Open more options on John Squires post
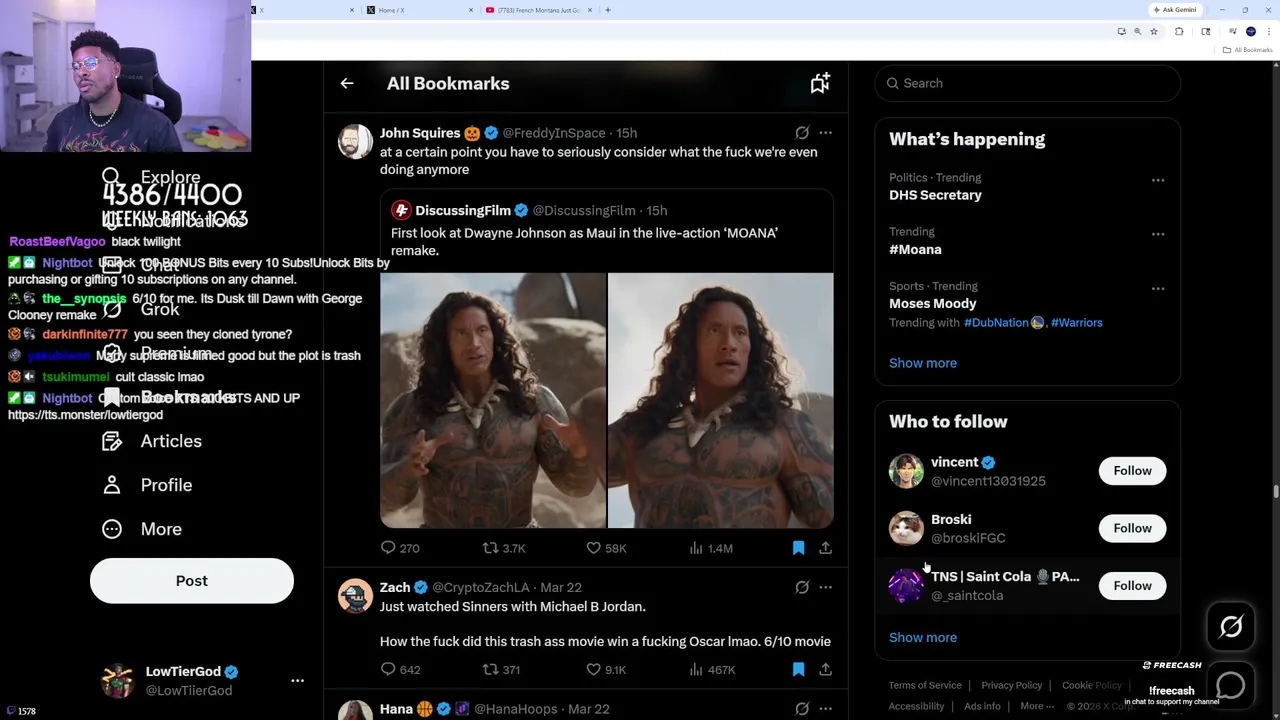 pos(825,133)
